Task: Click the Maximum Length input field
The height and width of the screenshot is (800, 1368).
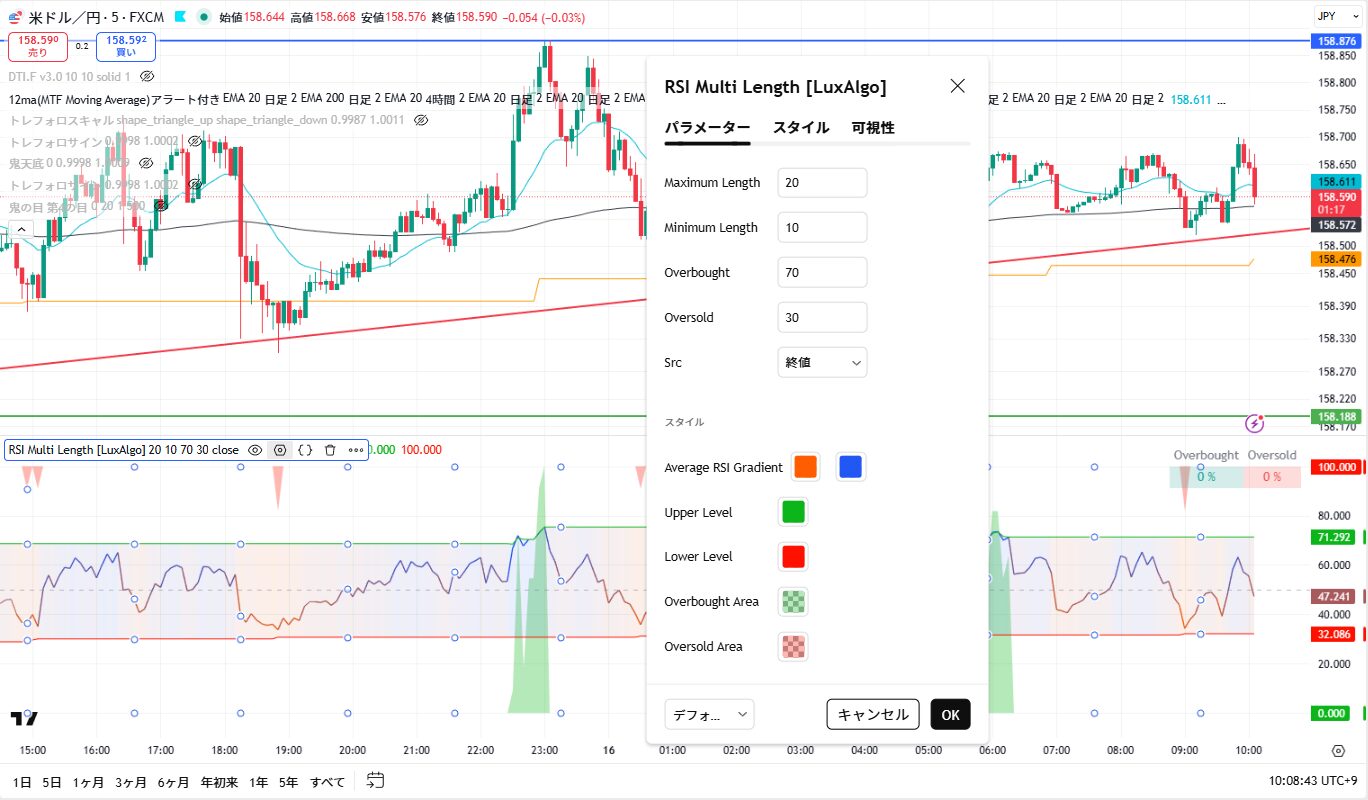Action: click(x=822, y=183)
